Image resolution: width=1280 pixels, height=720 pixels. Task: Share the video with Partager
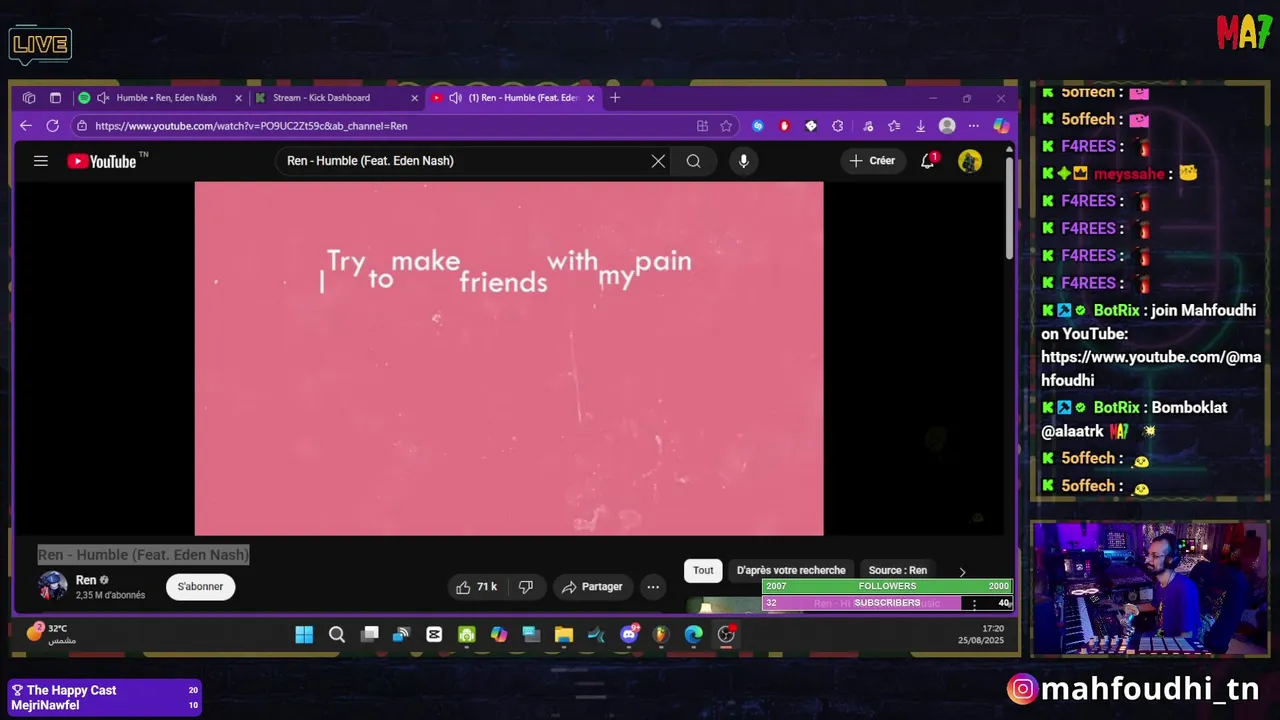(592, 587)
